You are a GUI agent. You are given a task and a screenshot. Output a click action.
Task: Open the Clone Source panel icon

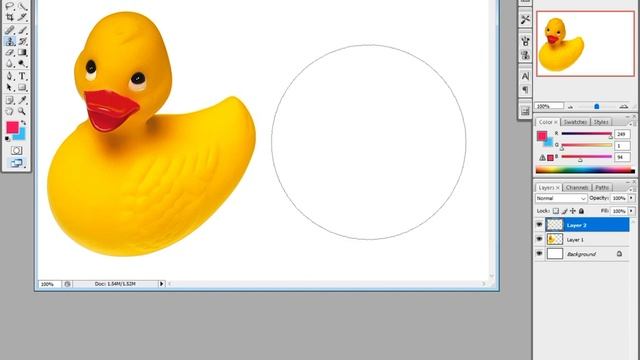pyautogui.click(x=525, y=55)
